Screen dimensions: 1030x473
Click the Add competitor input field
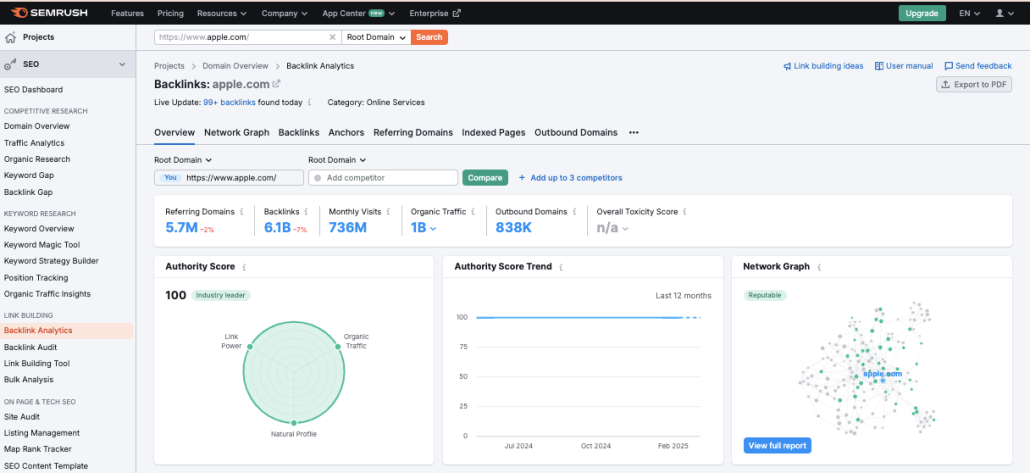383,178
